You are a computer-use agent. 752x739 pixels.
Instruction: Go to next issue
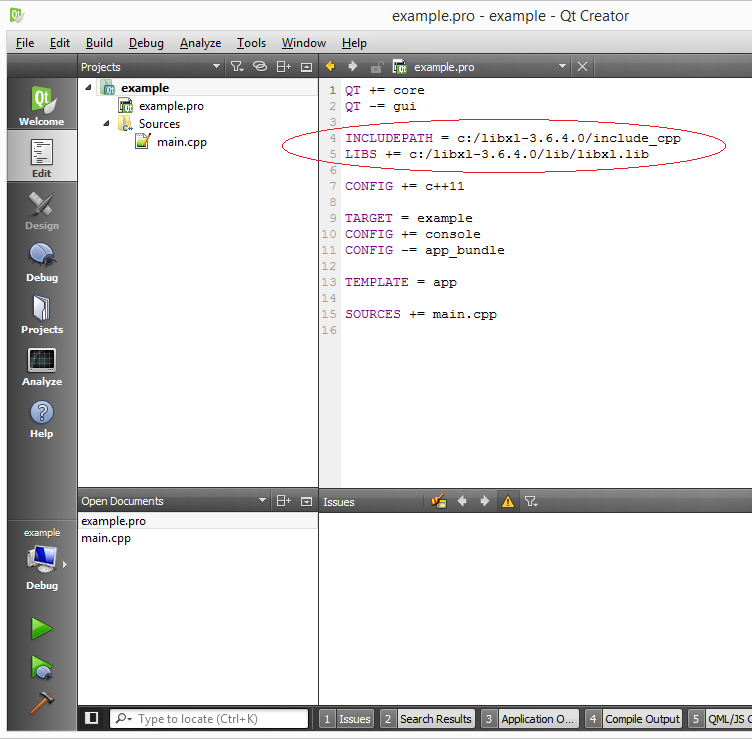click(x=485, y=501)
